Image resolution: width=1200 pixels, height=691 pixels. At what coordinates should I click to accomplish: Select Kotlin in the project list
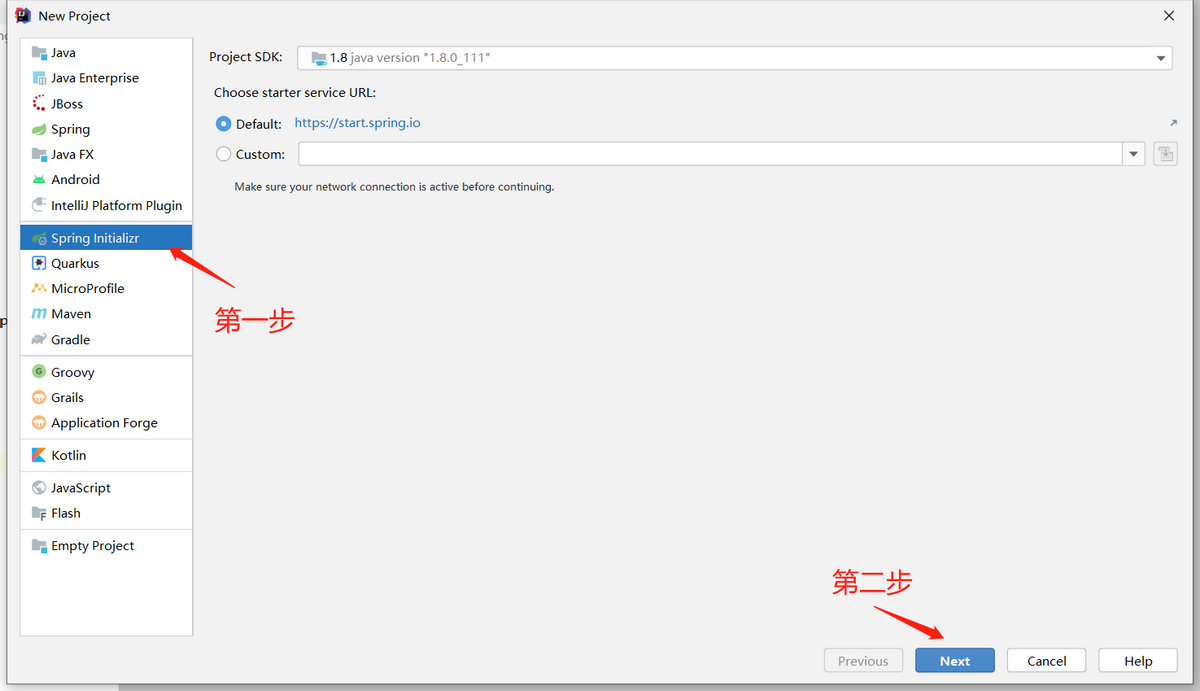(x=106, y=455)
